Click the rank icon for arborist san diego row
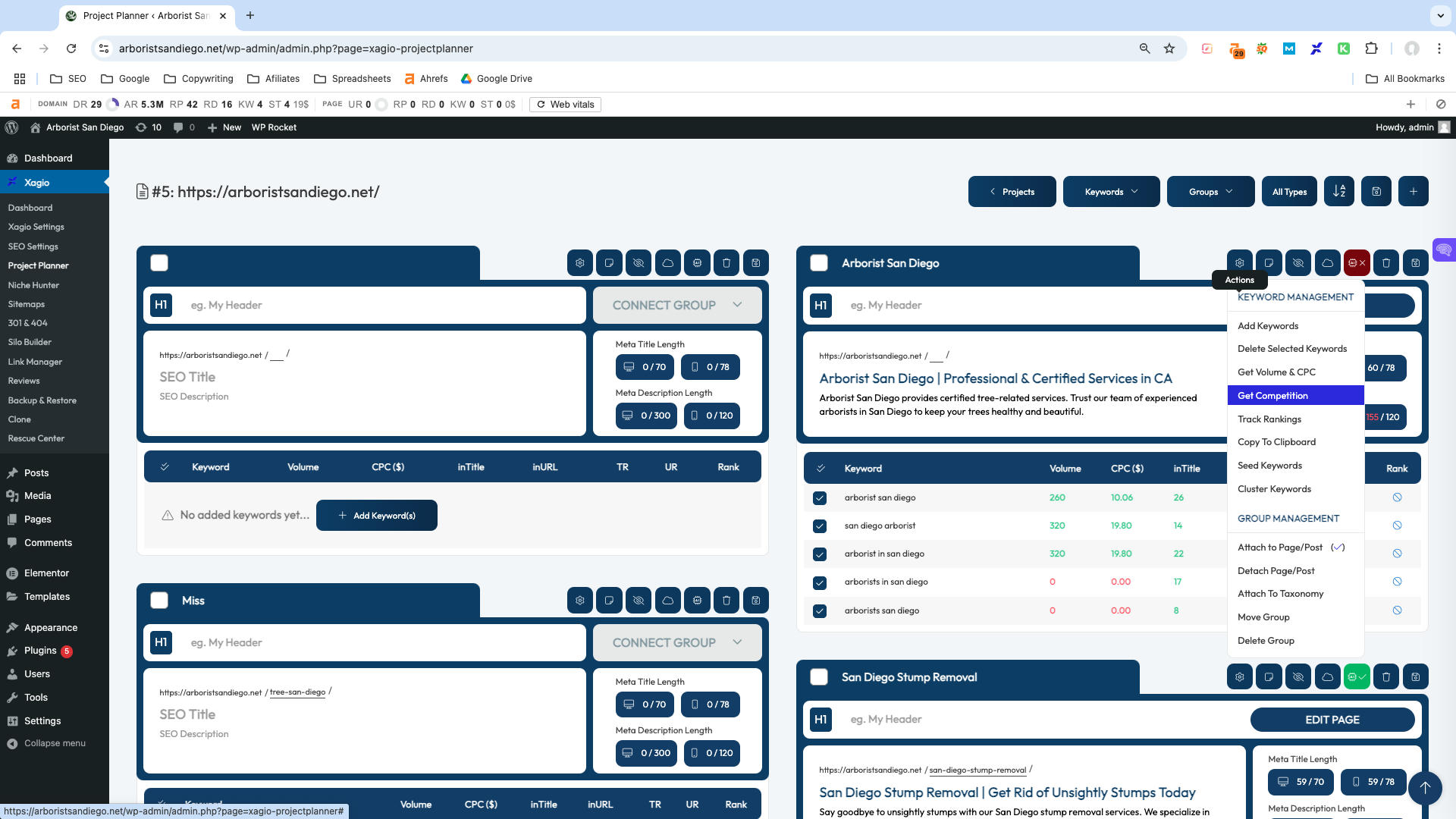The image size is (1456, 819). tap(1397, 497)
